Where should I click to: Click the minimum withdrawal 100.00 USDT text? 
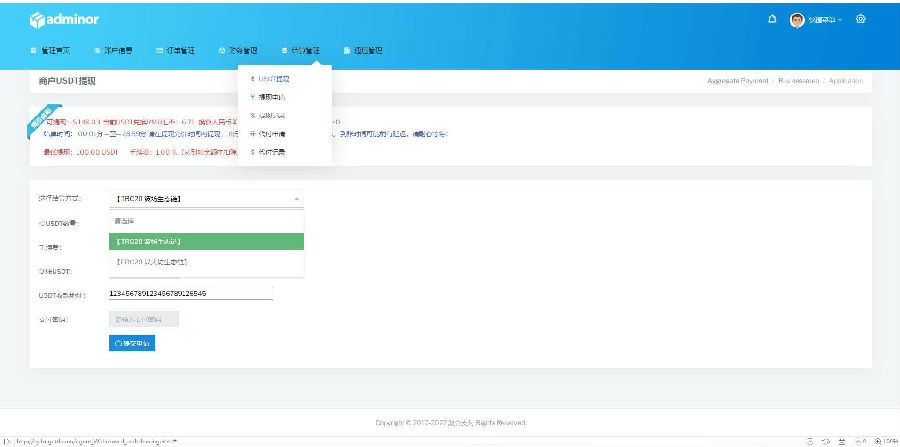tap(80, 152)
